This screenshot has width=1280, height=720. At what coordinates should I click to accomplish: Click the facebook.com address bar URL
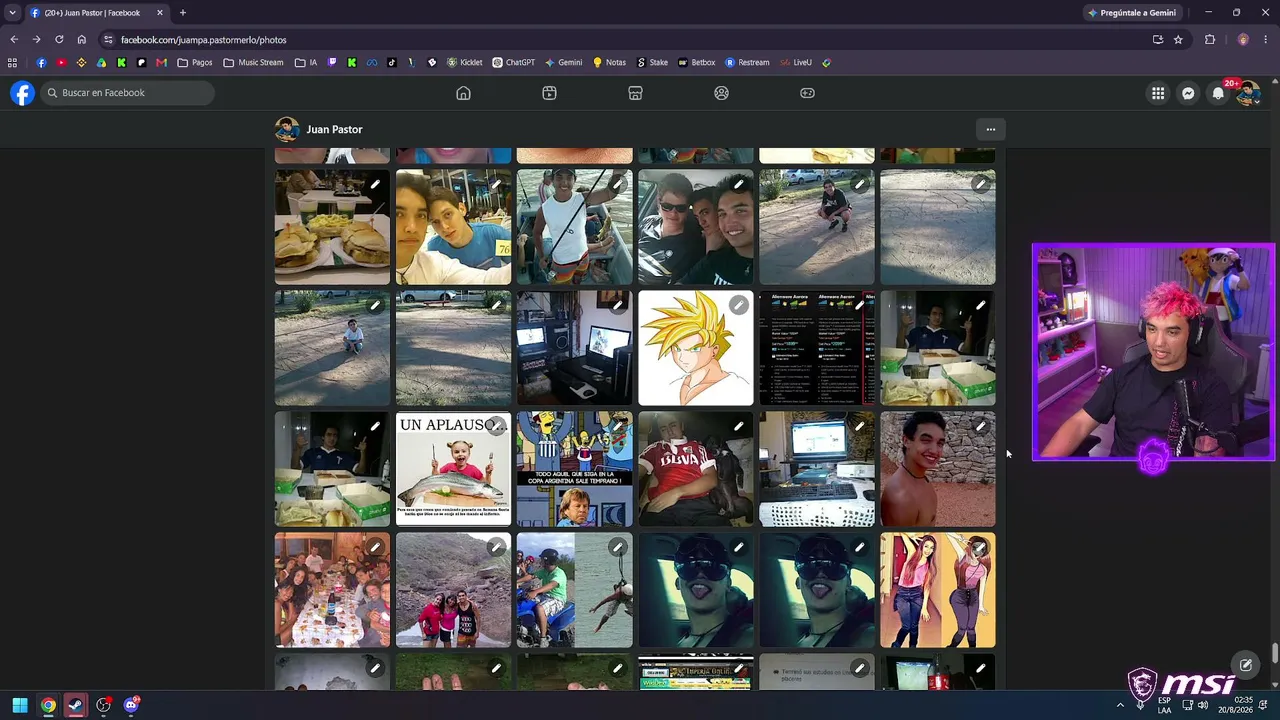pyautogui.click(x=203, y=40)
